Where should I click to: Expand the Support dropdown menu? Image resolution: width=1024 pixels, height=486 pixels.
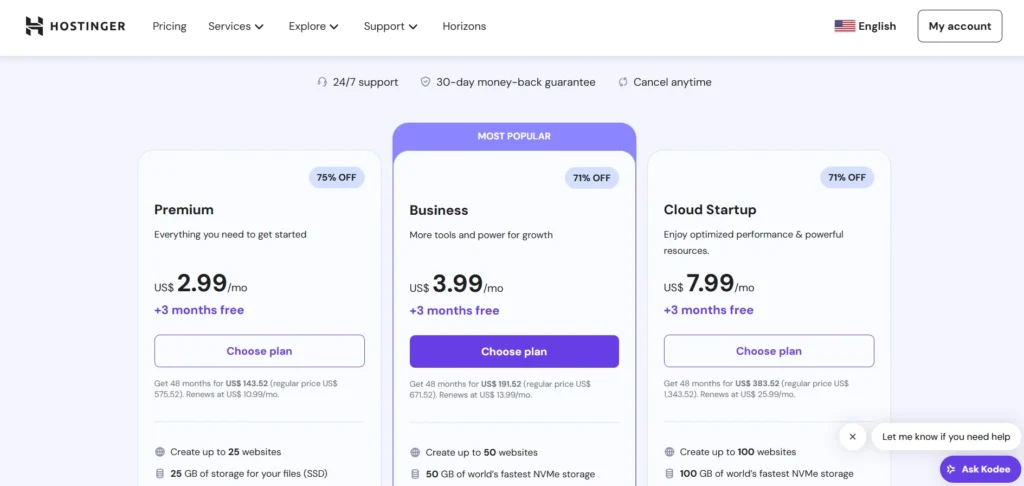[391, 26]
